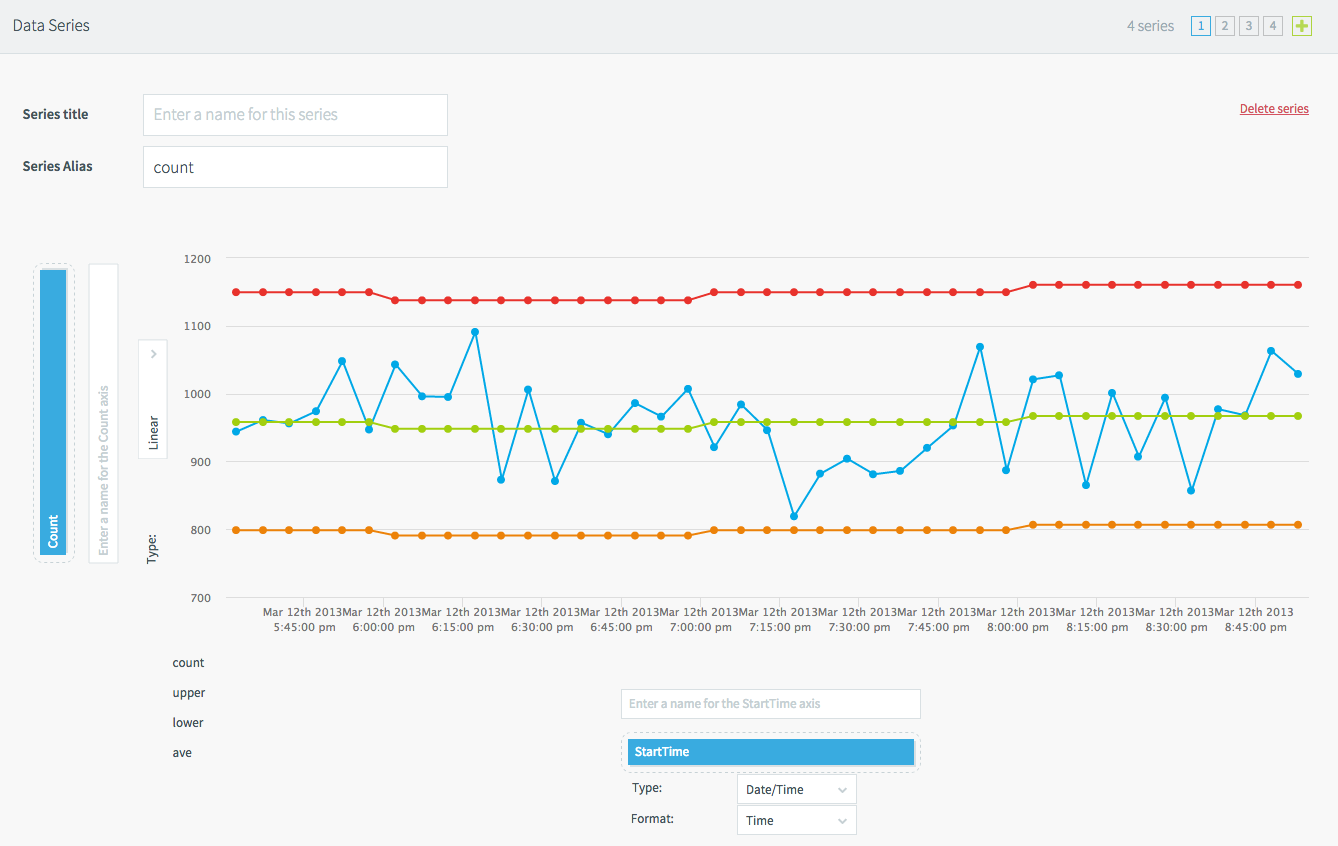Select the blue StartTime axis chip
Viewport: 1338px width, 846px height.
[770, 751]
